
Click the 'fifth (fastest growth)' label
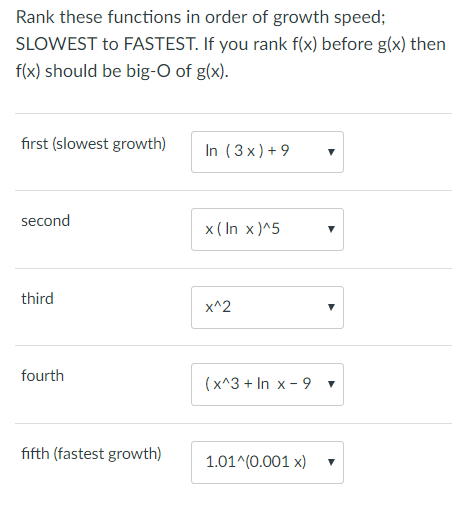91,454
